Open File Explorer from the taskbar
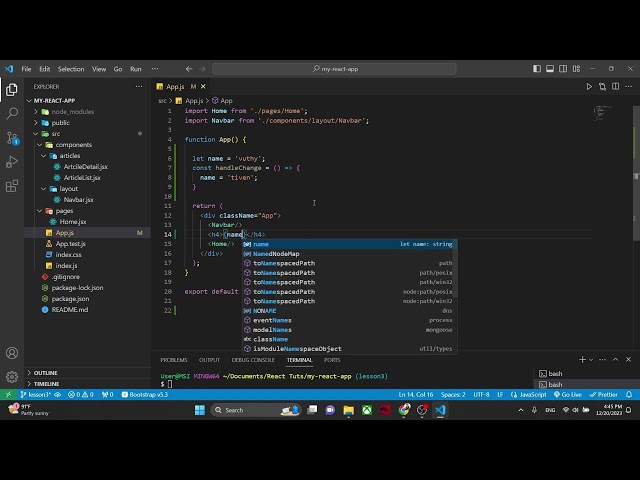The image size is (640, 480). tap(349, 410)
